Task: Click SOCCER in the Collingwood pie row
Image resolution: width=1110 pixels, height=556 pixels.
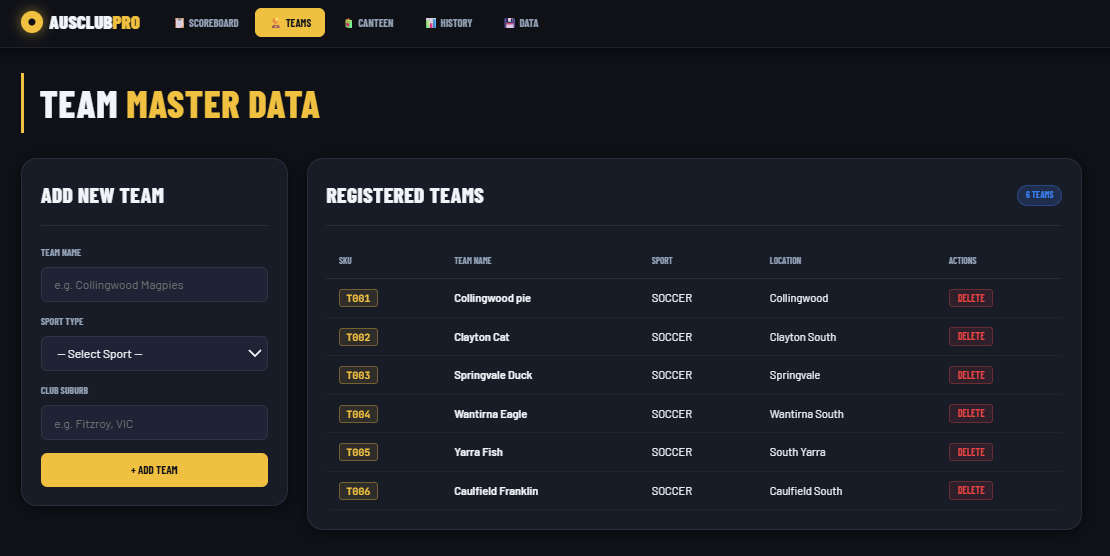Action: coord(671,298)
